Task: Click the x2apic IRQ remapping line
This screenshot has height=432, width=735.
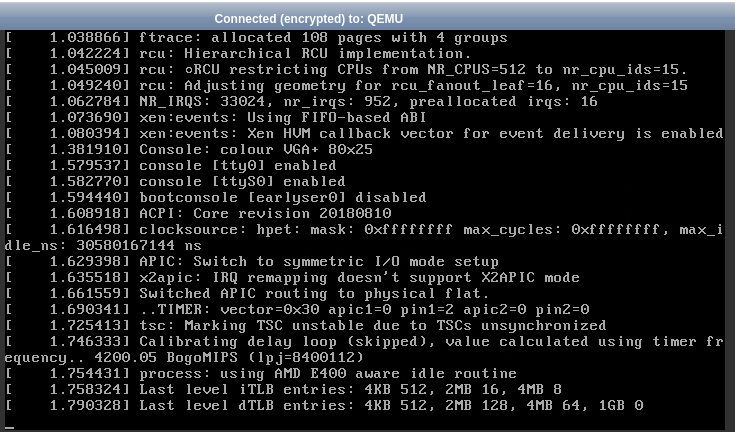Action: (292, 277)
